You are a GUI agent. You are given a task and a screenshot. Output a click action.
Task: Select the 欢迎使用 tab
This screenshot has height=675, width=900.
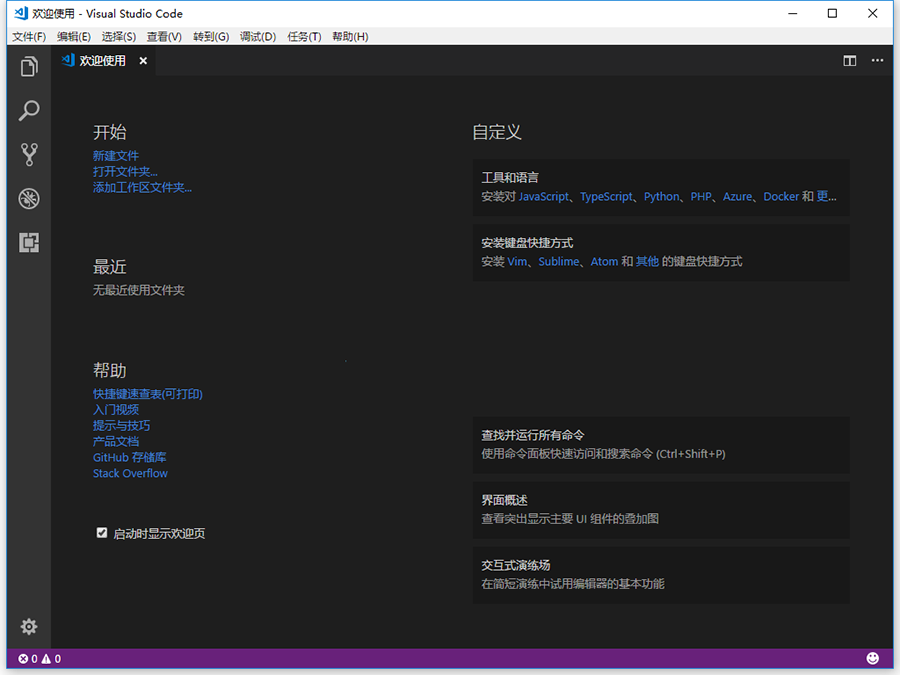[102, 61]
